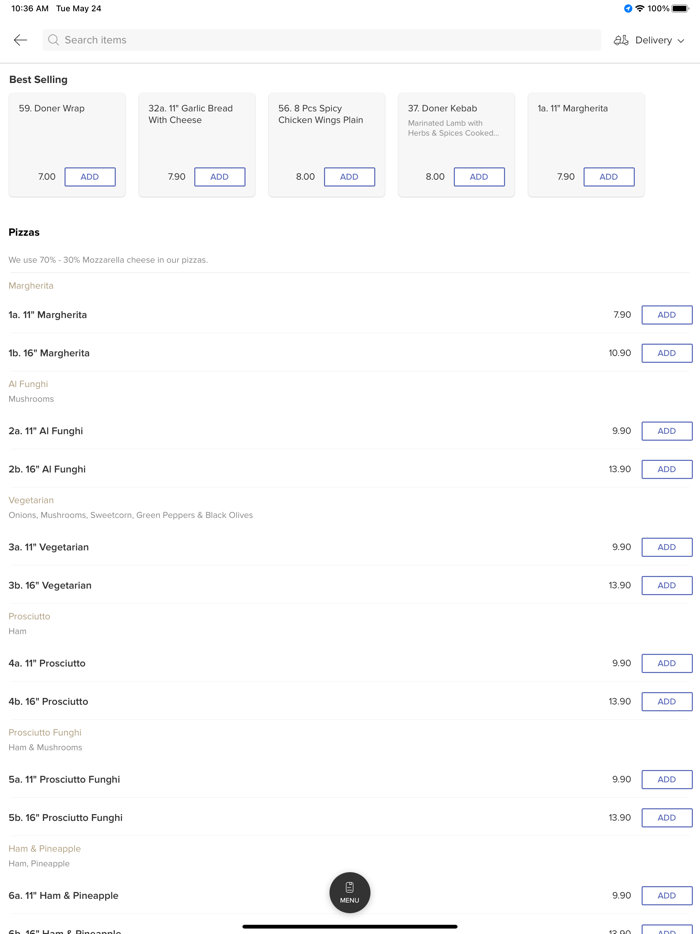Add 4a. 11" Prosciutto pizza

(x=666, y=663)
